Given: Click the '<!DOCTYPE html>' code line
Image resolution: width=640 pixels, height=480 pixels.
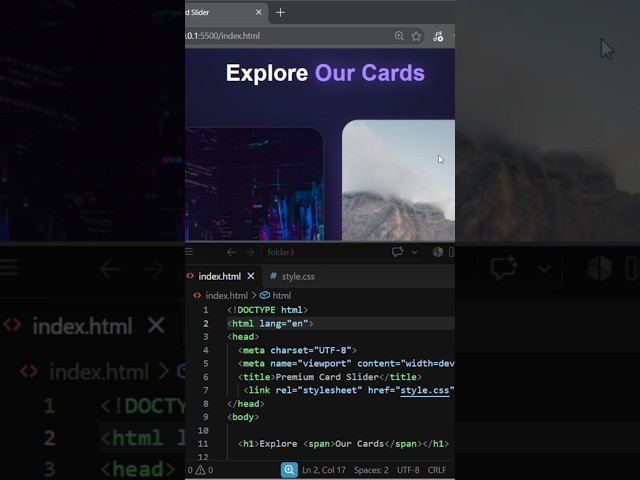Looking at the screenshot, I should pyautogui.click(x=267, y=310).
